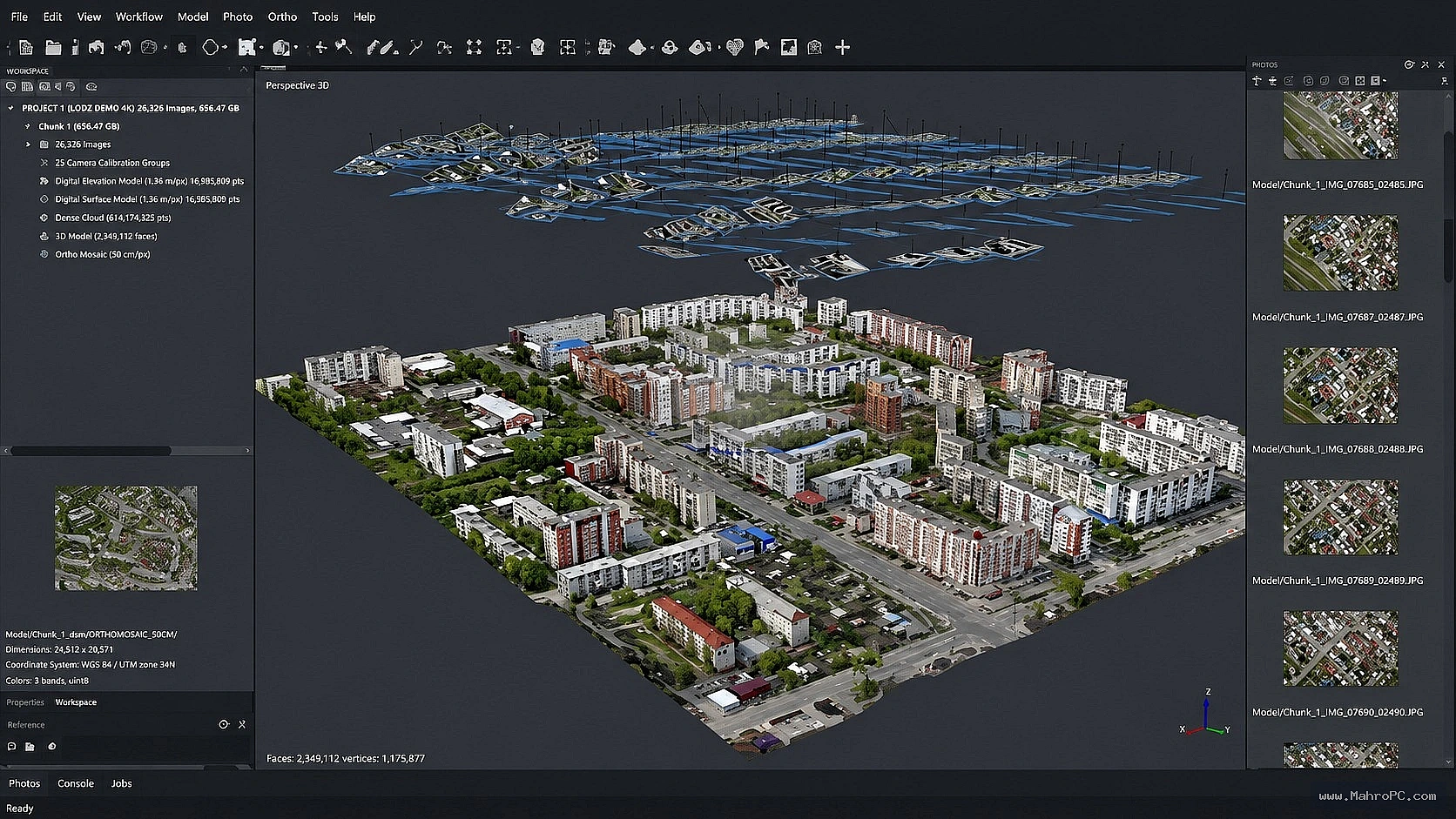Image resolution: width=1456 pixels, height=819 pixels.
Task: Switch to the Properties tab
Action: [x=25, y=702]
